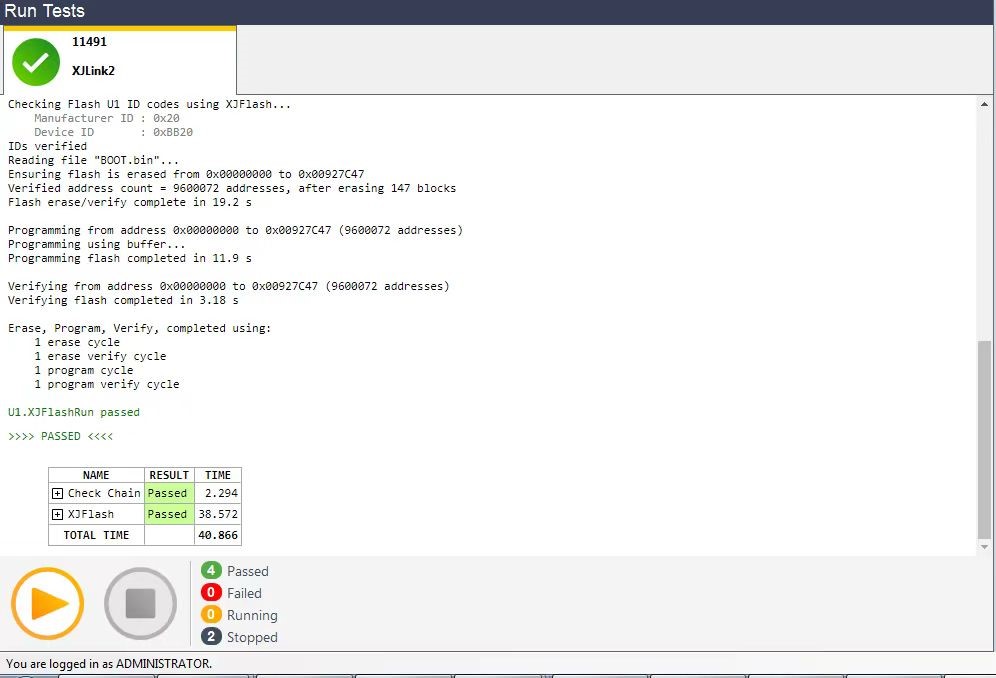Click the 38.572 time cell
This screenshot has width=996, height=678.
218,514
